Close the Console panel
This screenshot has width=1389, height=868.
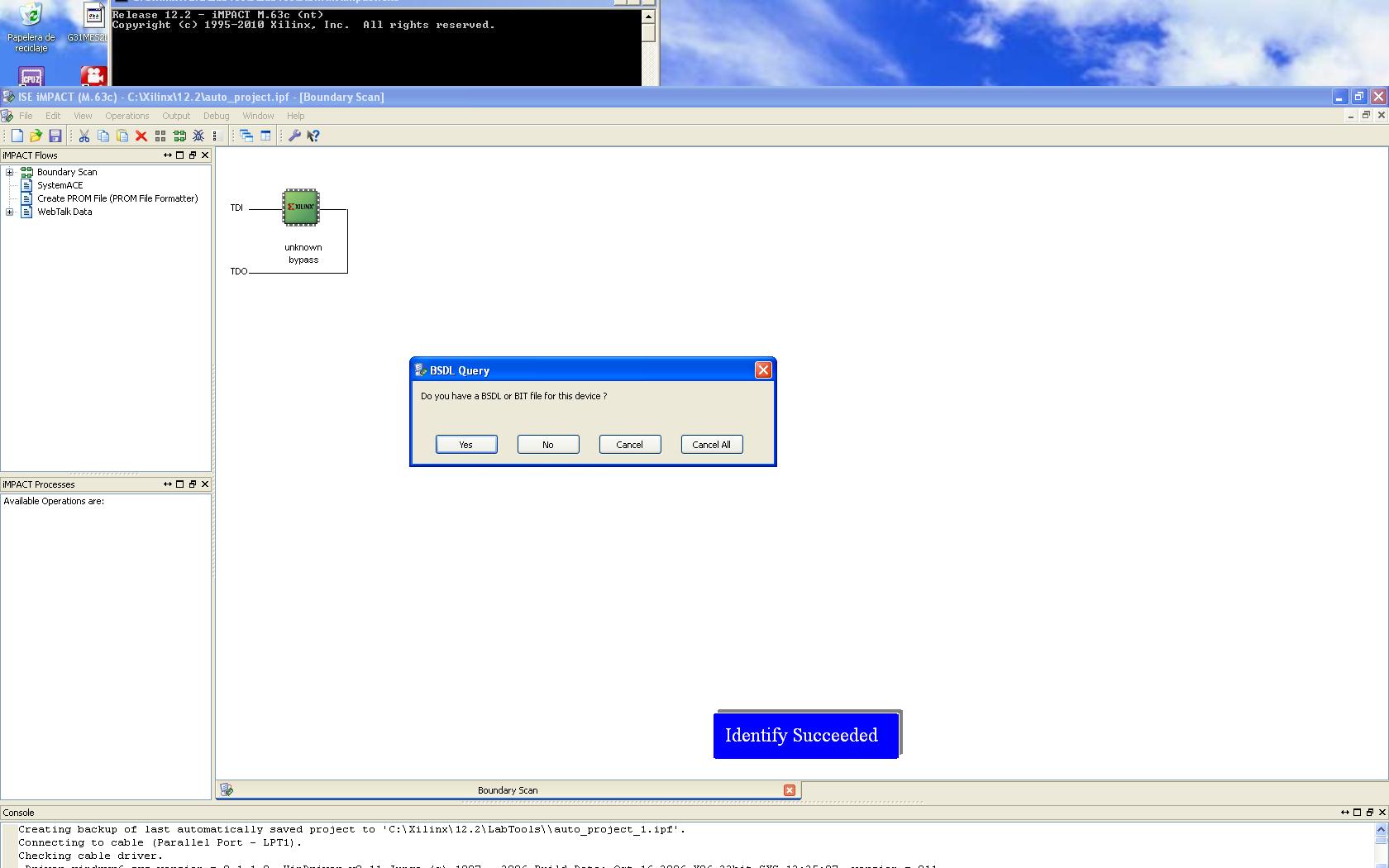1382,813
